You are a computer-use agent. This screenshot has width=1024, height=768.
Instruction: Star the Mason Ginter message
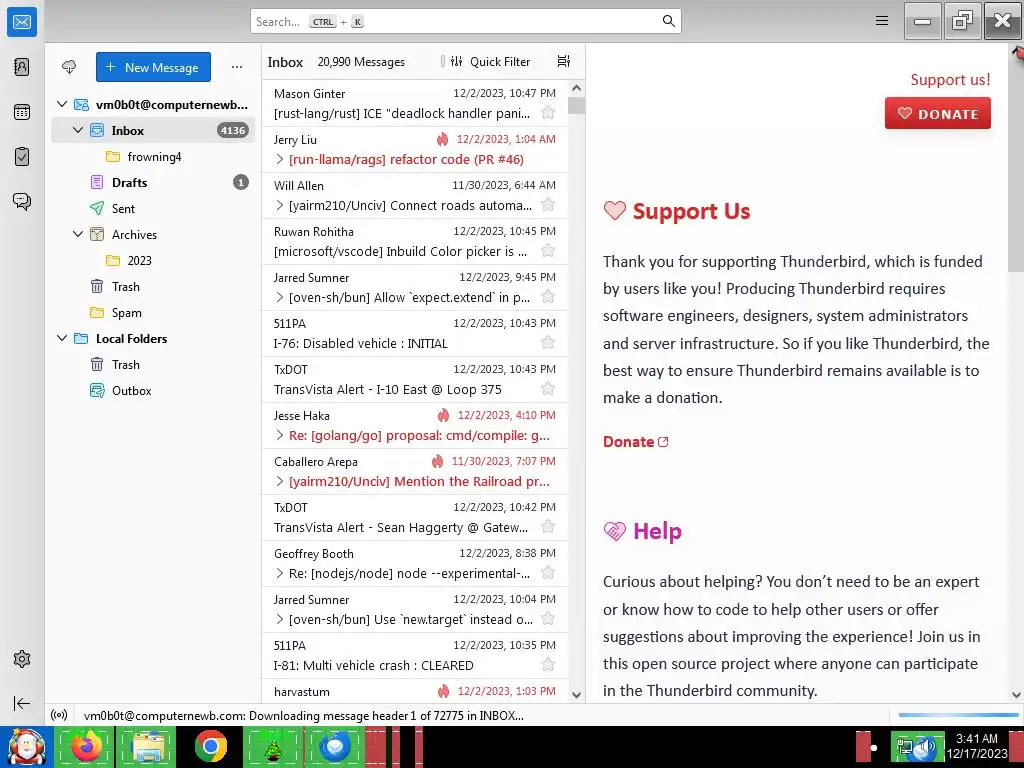point(548,113)
